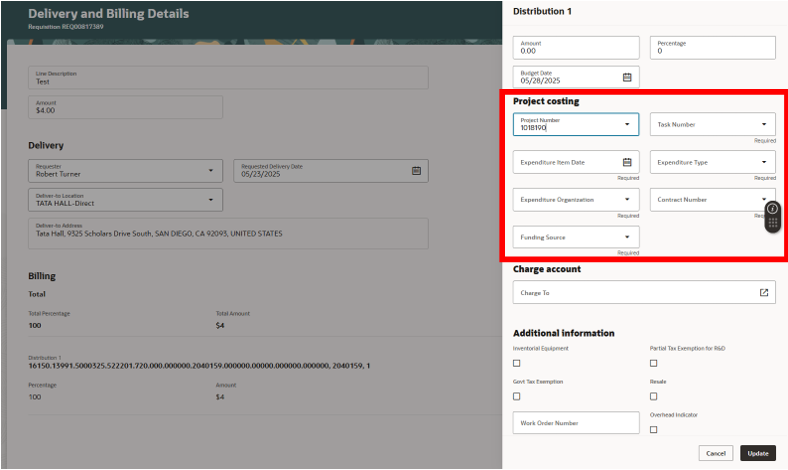
Task: Expand the Project Number dropdown
Action: [x=627, y=124]
